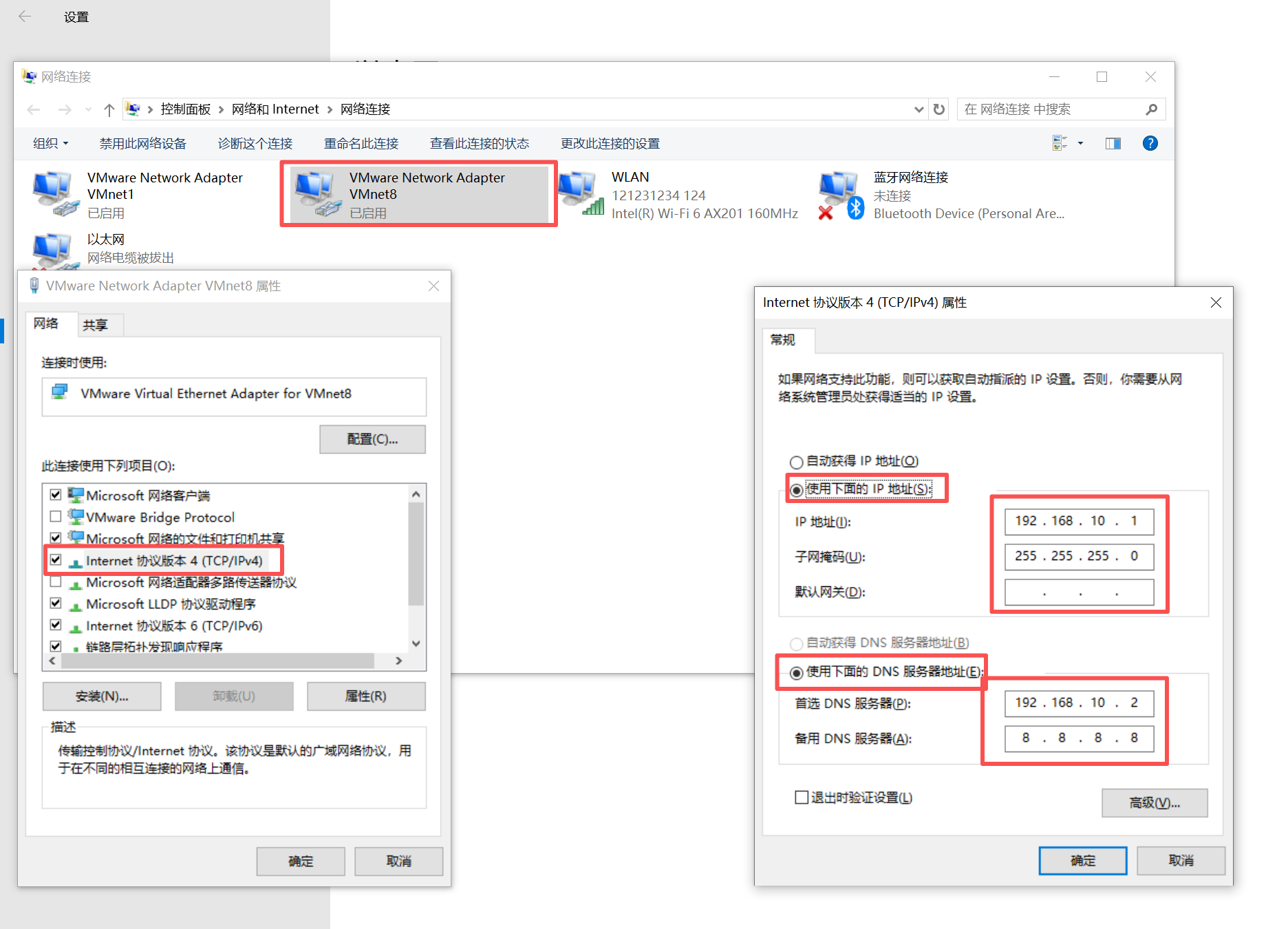Click 取消 in the TCP/IPv4 dialog
The width and height of the screenshot is (1288, 929).
[x=1181, y=861]
